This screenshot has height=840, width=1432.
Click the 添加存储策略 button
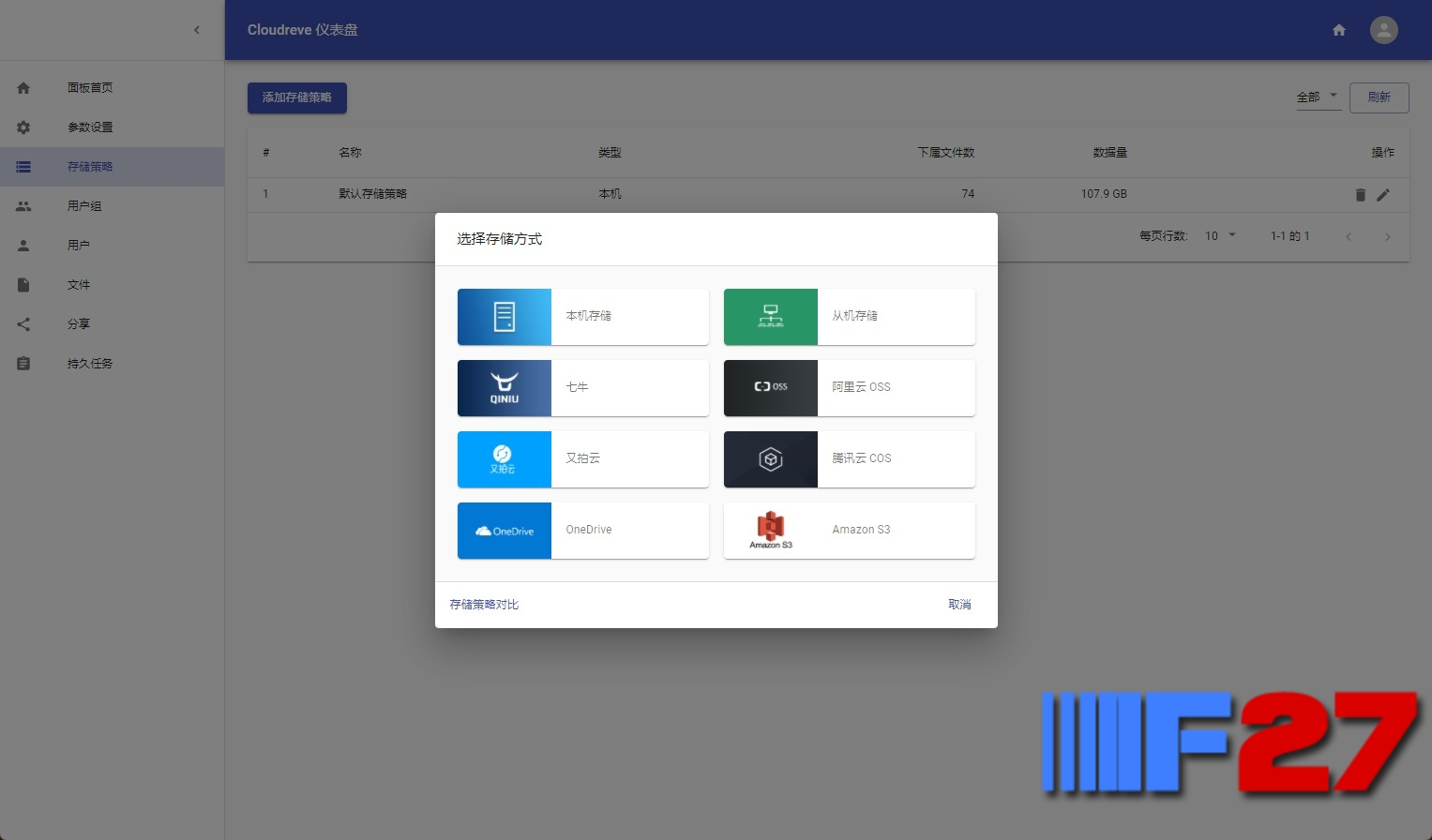pyautogui.click(x=297, y=97)
